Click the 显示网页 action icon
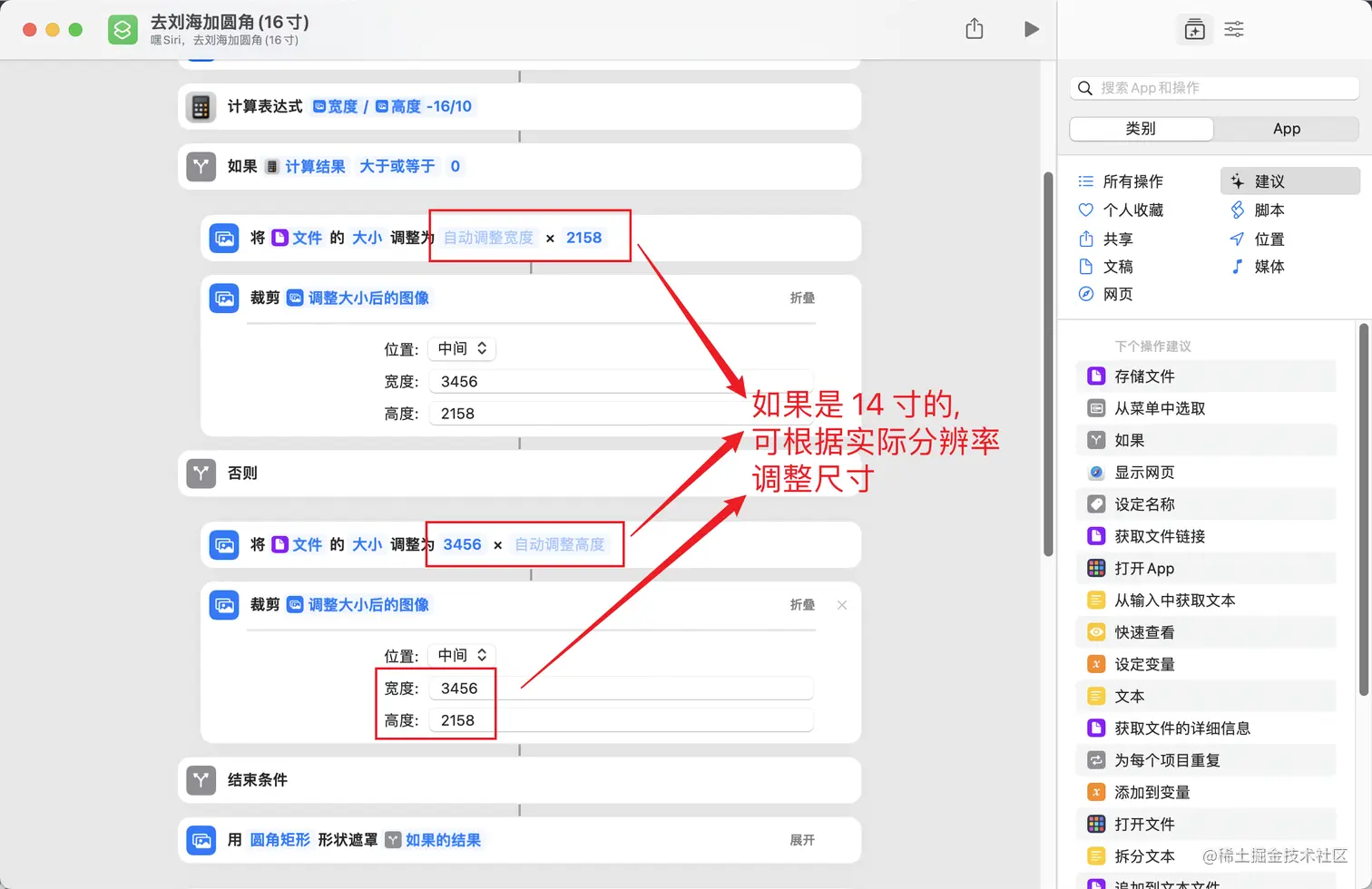 pos(1096,473)
